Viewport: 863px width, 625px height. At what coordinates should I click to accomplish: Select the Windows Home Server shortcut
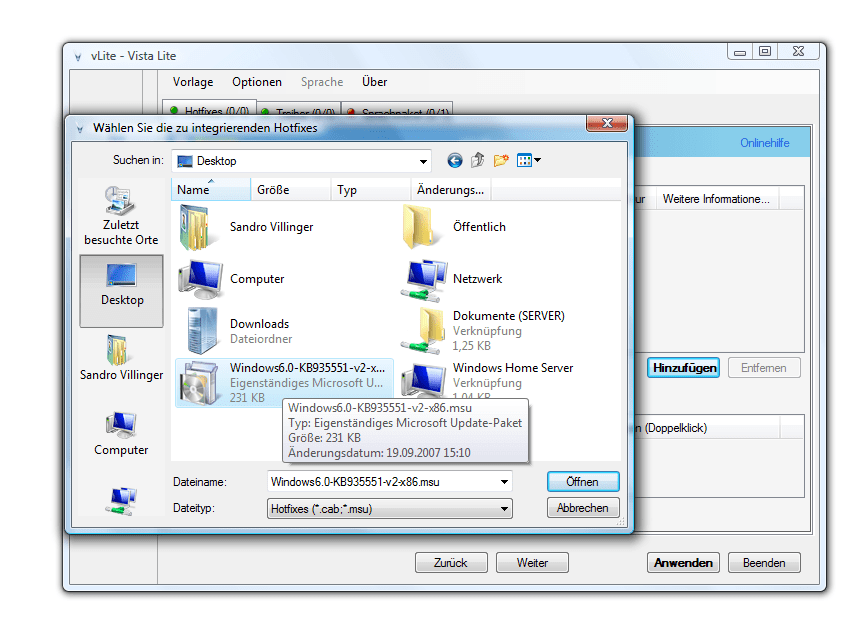coord(512,368)
